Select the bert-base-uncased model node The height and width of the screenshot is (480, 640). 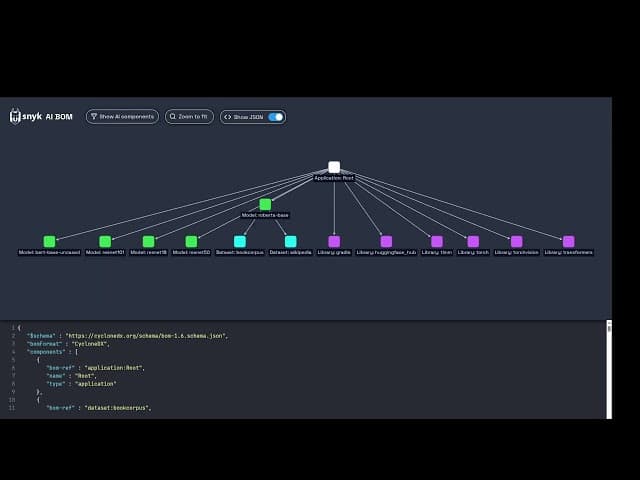[49, 241]
